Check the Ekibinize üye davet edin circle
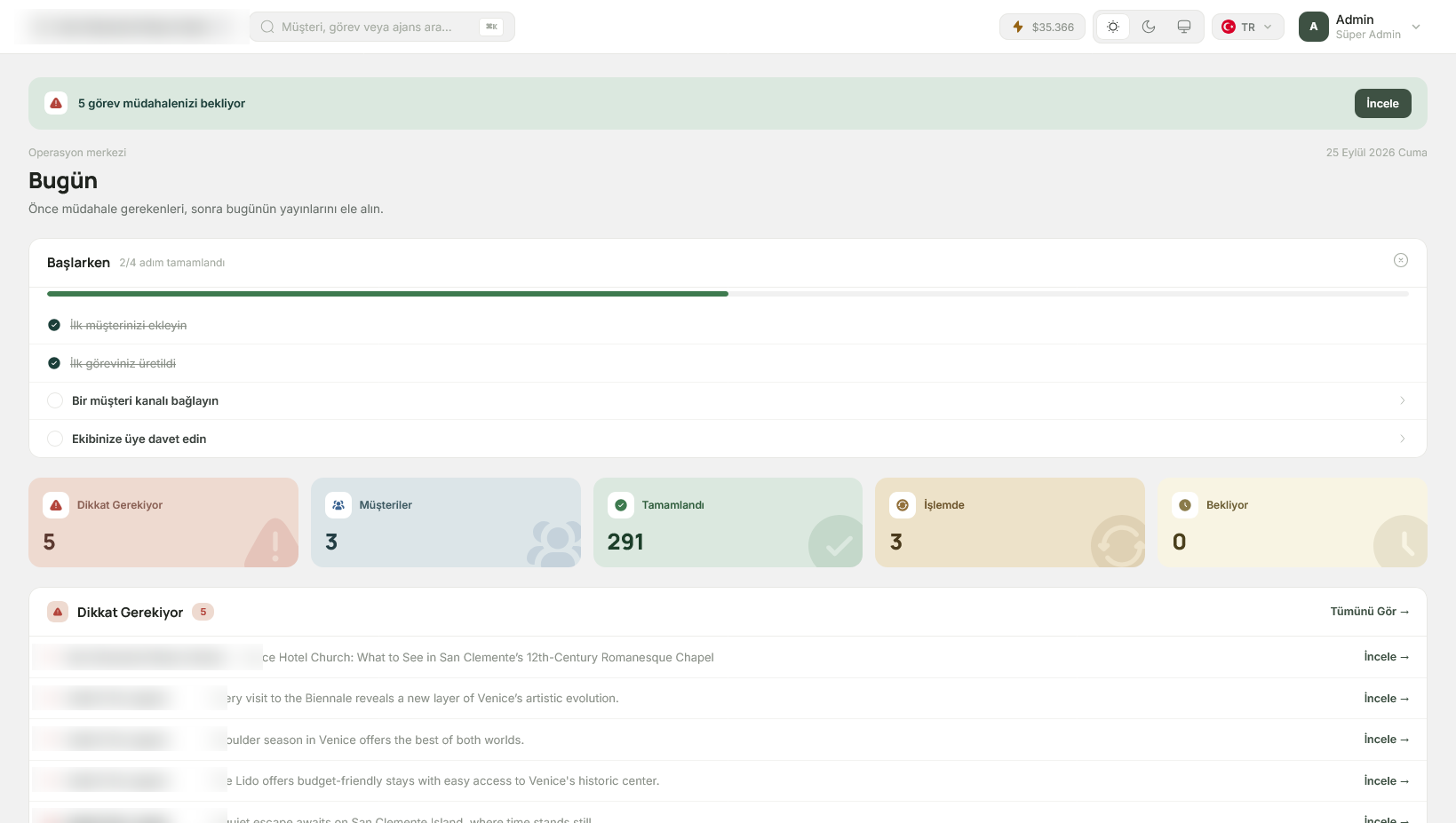 pyautogui.click(x=55, y=439)
